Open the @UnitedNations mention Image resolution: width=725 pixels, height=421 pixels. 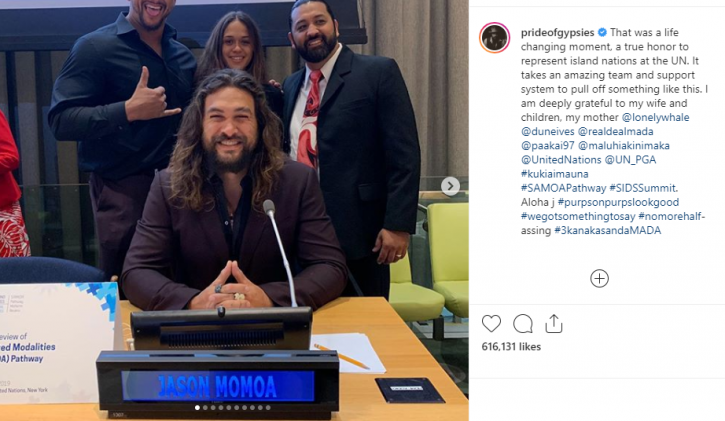[x=561, y=160]
